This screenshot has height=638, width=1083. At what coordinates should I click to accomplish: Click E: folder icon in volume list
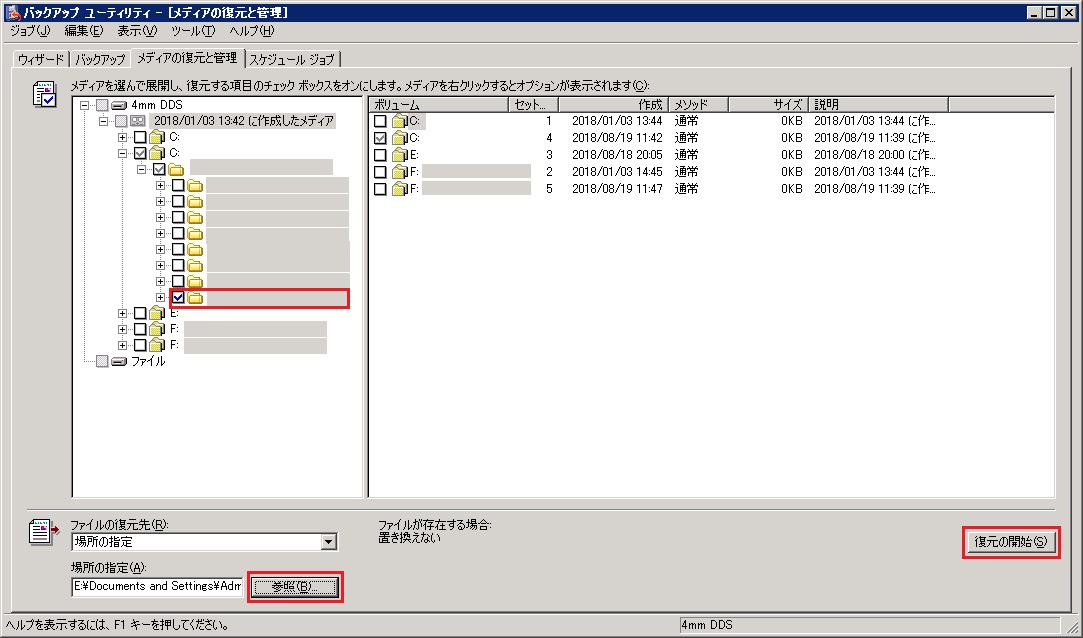(399, 155)
